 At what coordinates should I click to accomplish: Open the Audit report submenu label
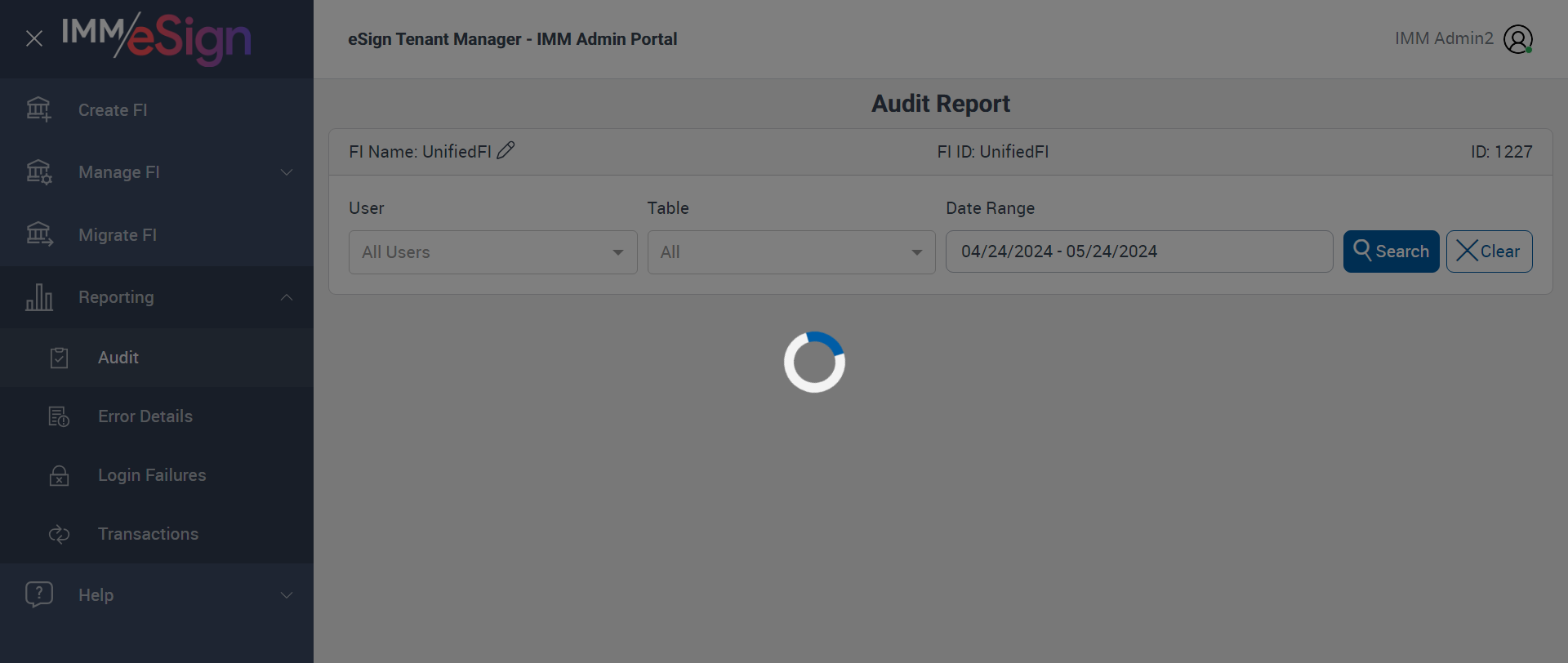(x=118, y=358)
